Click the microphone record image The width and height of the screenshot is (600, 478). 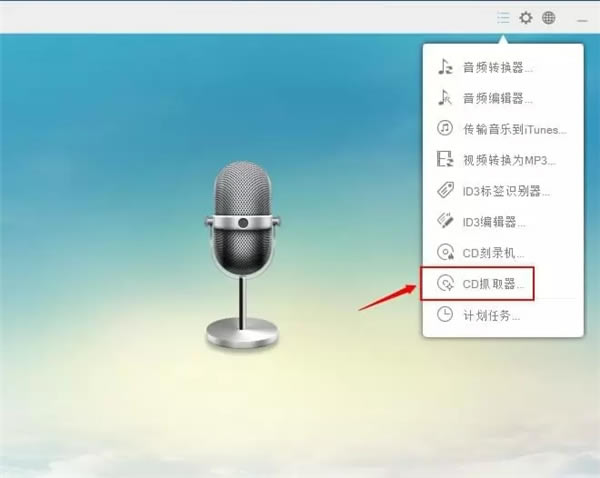tap(242, 254)
